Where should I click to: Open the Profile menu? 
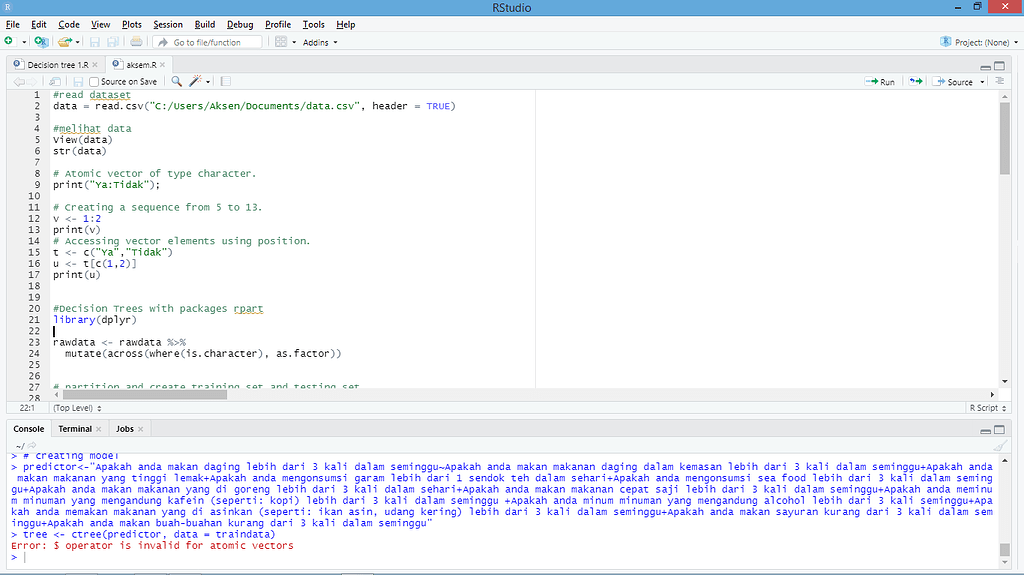[x=278, y=24]
